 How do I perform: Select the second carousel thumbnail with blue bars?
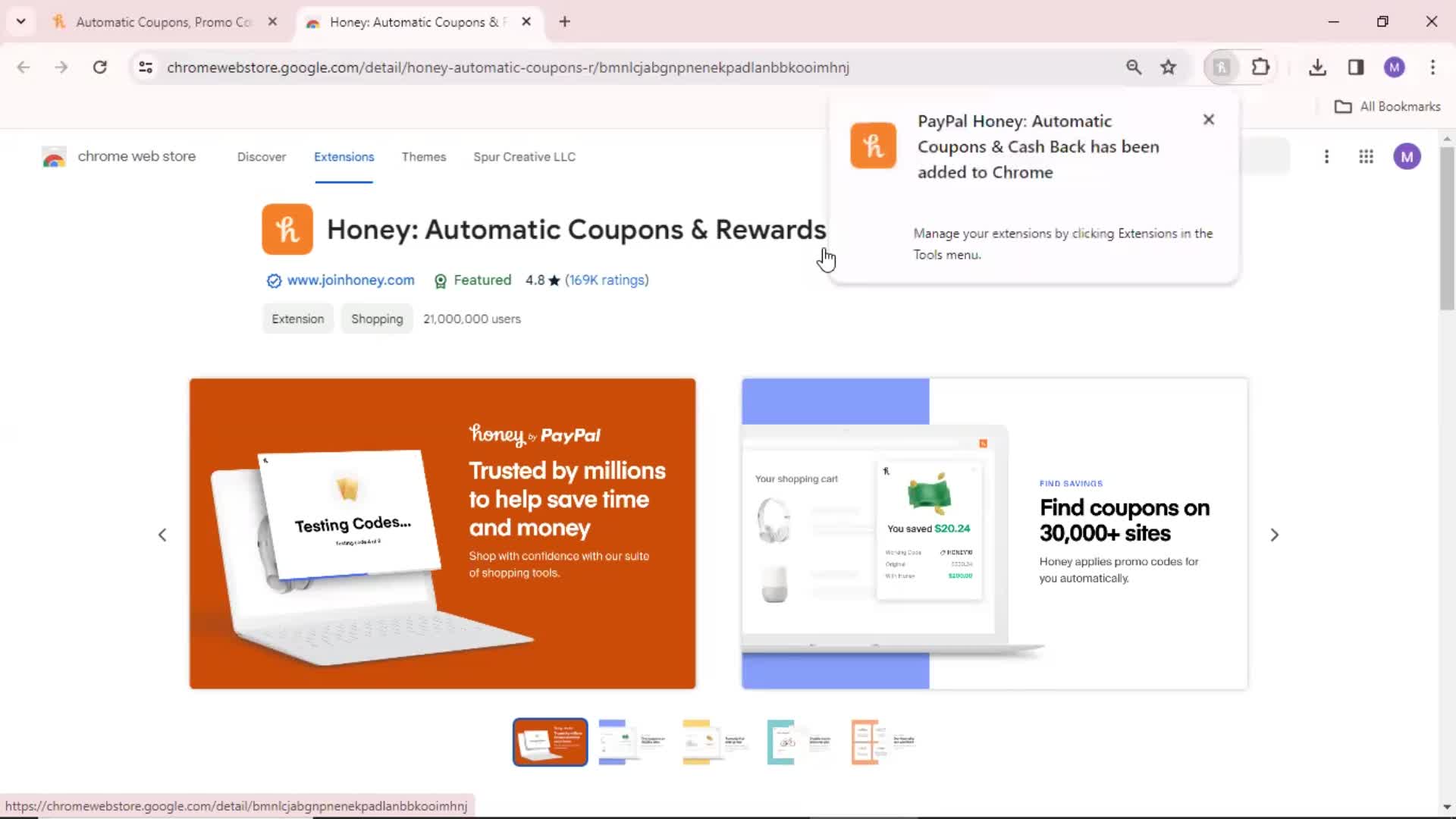[x=634, y=742]
